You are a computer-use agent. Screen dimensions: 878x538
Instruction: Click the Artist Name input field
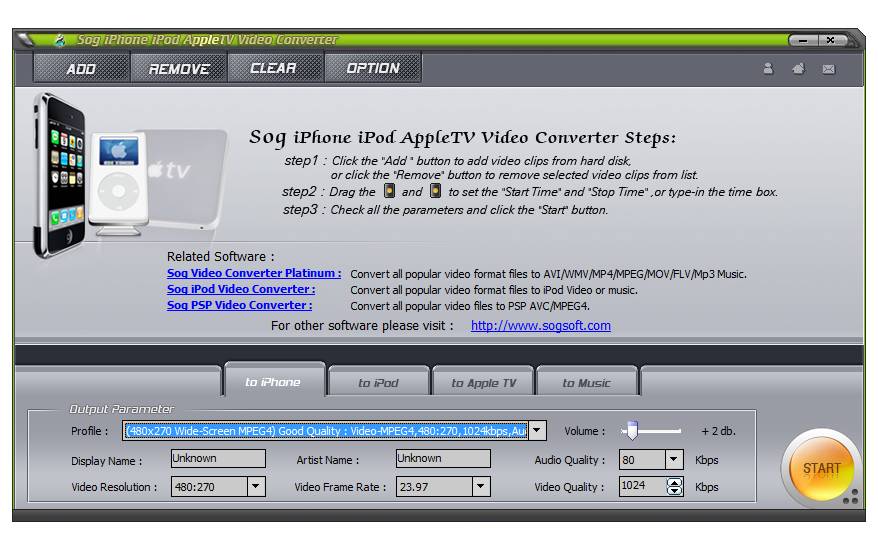[x=443, y=459]
